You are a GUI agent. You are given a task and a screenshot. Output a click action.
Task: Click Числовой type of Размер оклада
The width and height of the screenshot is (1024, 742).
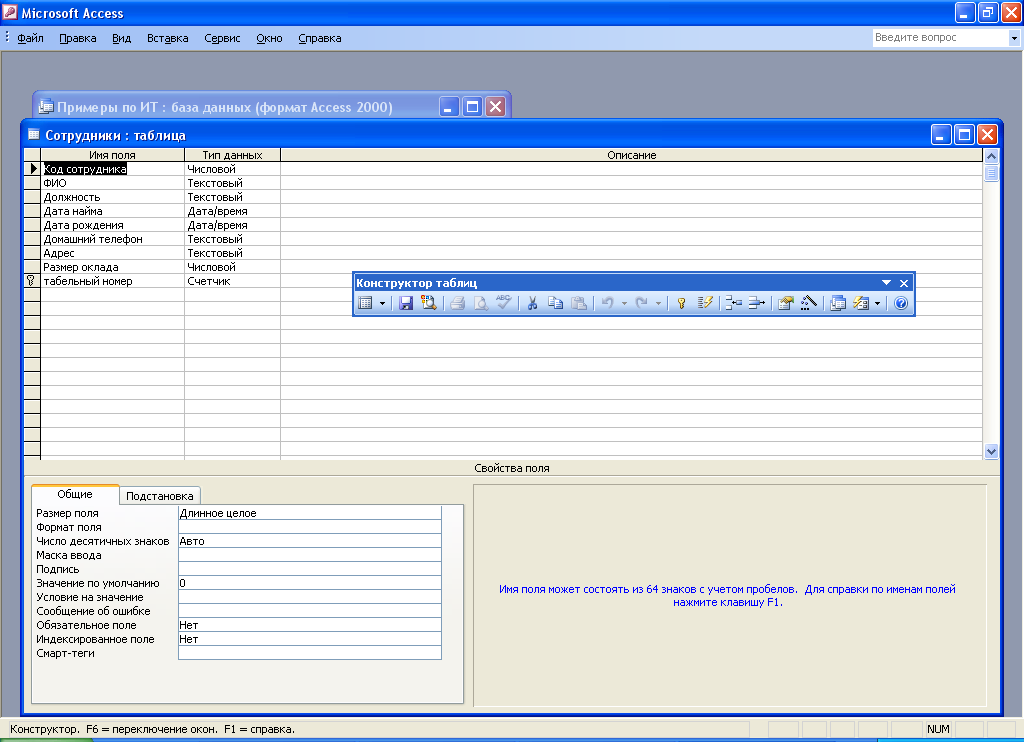tap(232, 267)
